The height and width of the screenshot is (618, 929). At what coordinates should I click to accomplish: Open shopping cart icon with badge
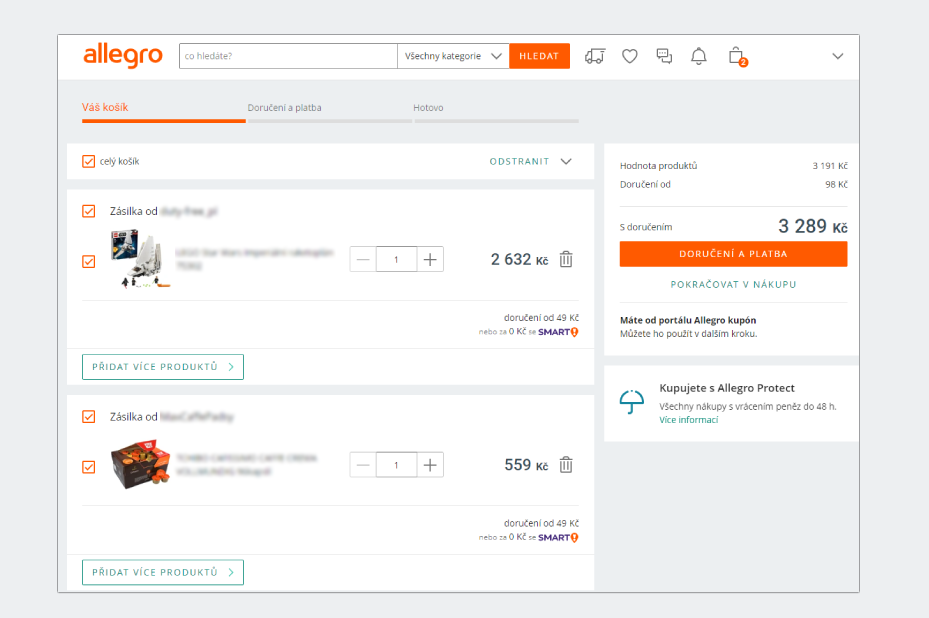tap(737, 57)
